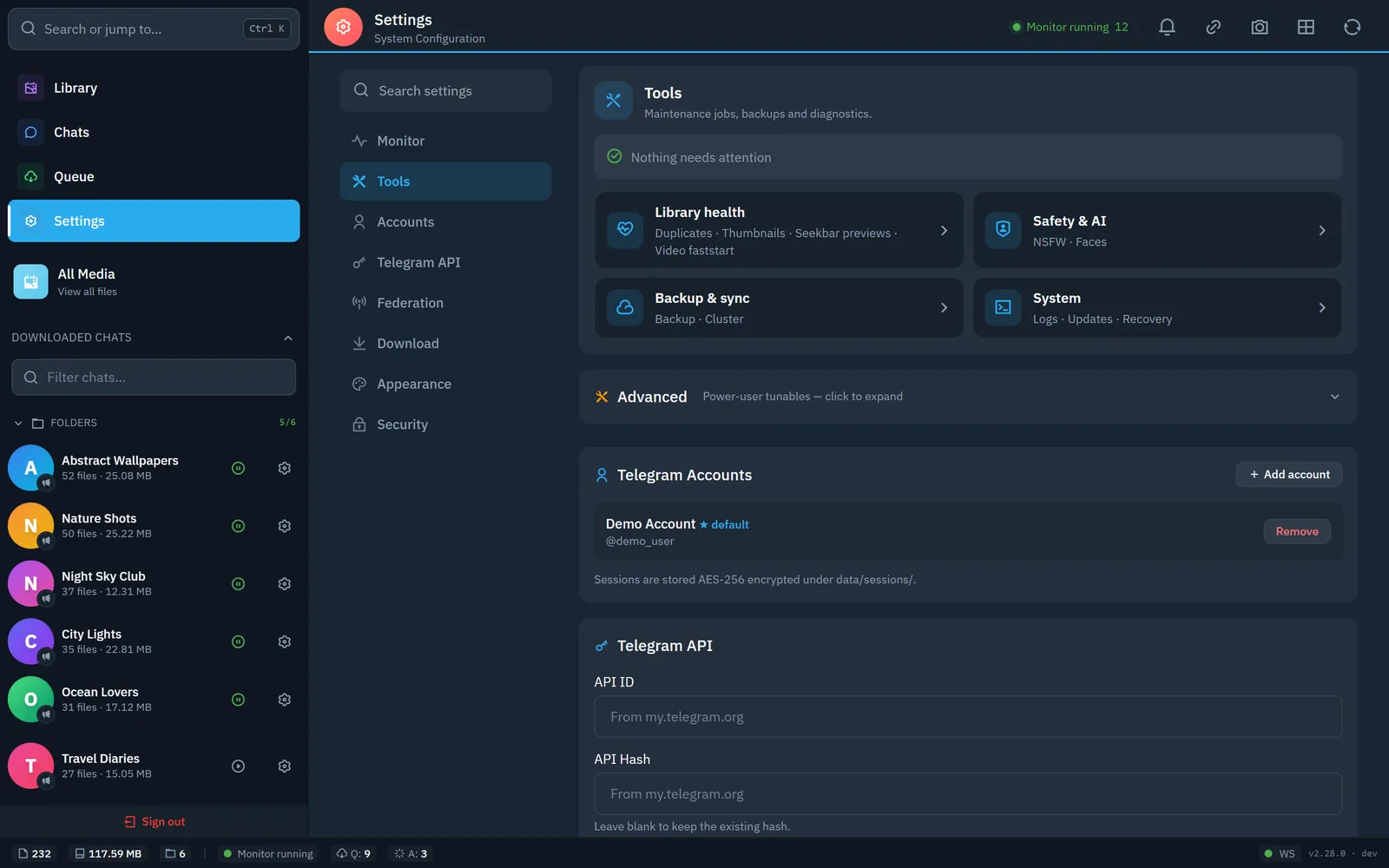Open Library health card

(779, 230)
